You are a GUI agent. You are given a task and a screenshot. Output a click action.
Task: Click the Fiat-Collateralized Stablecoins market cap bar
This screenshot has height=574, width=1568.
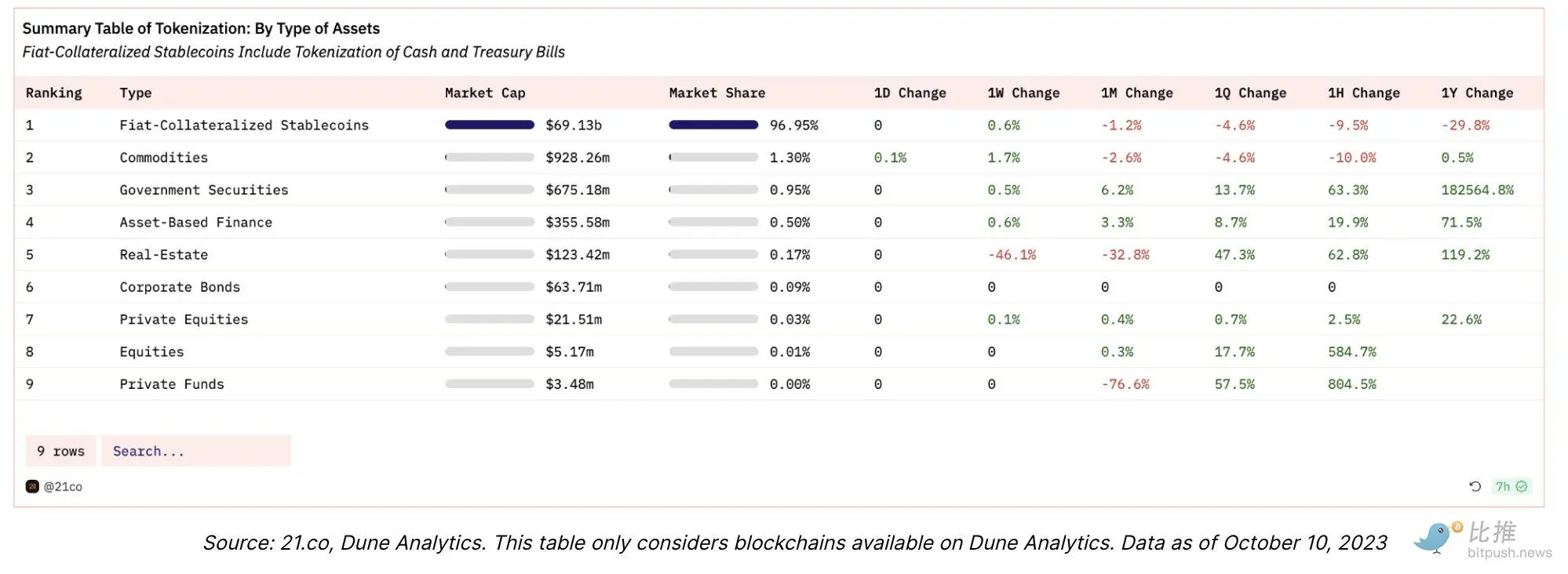489,125
